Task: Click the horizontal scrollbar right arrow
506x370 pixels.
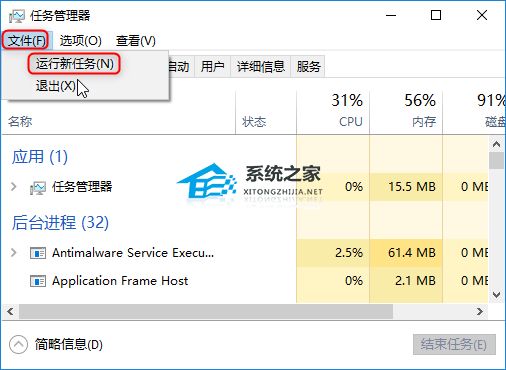Action: coord(480,312)
